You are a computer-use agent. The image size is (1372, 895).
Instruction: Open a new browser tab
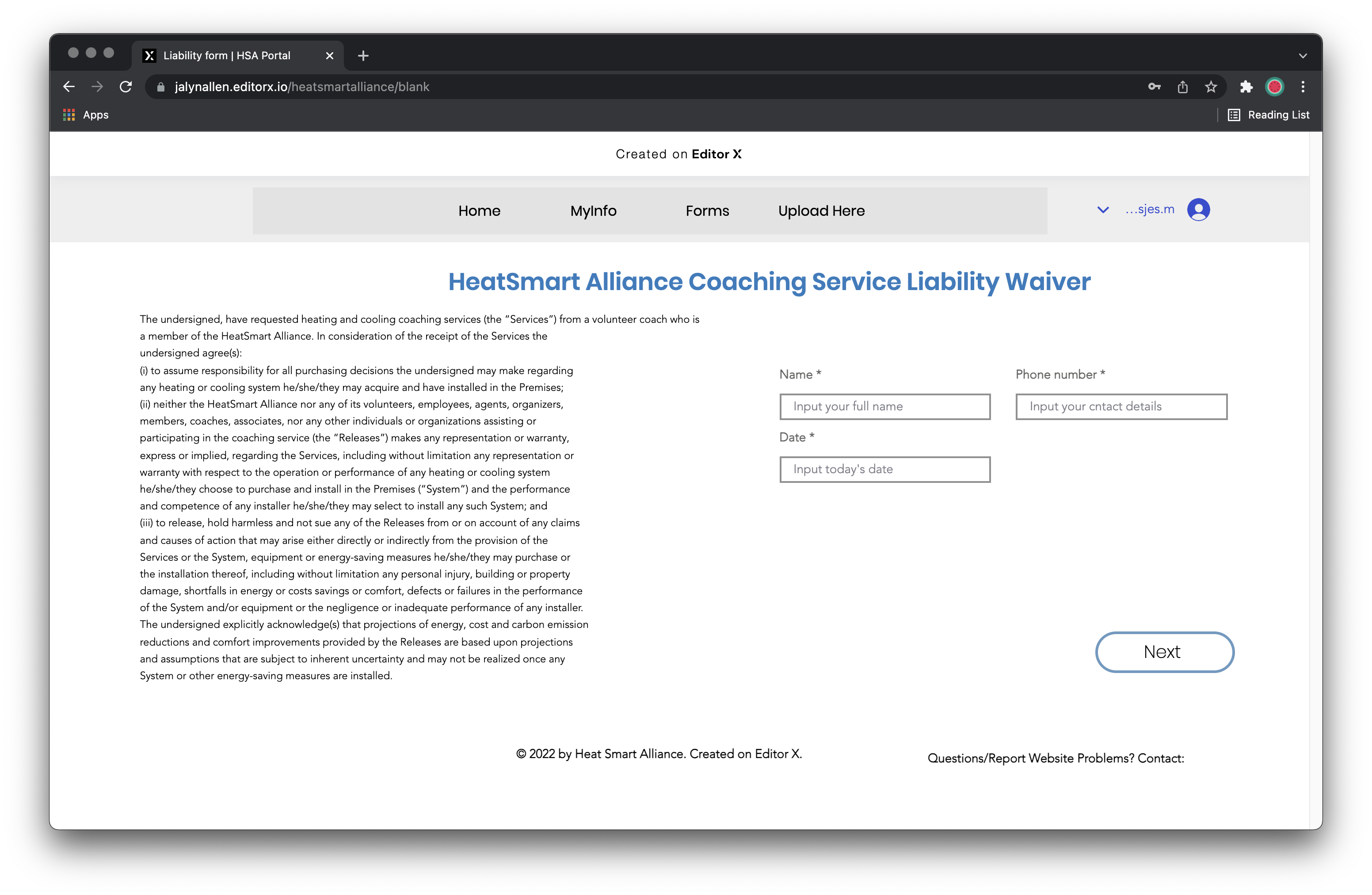tap(363, 55)
